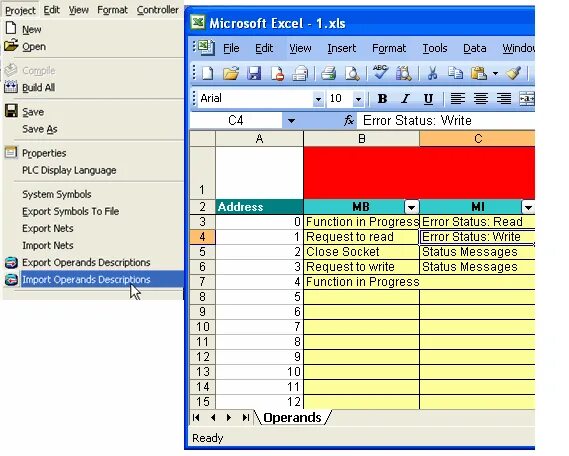Click cell 'Close Socket'
Screen dimensions: 569x456
coord(361,252)
